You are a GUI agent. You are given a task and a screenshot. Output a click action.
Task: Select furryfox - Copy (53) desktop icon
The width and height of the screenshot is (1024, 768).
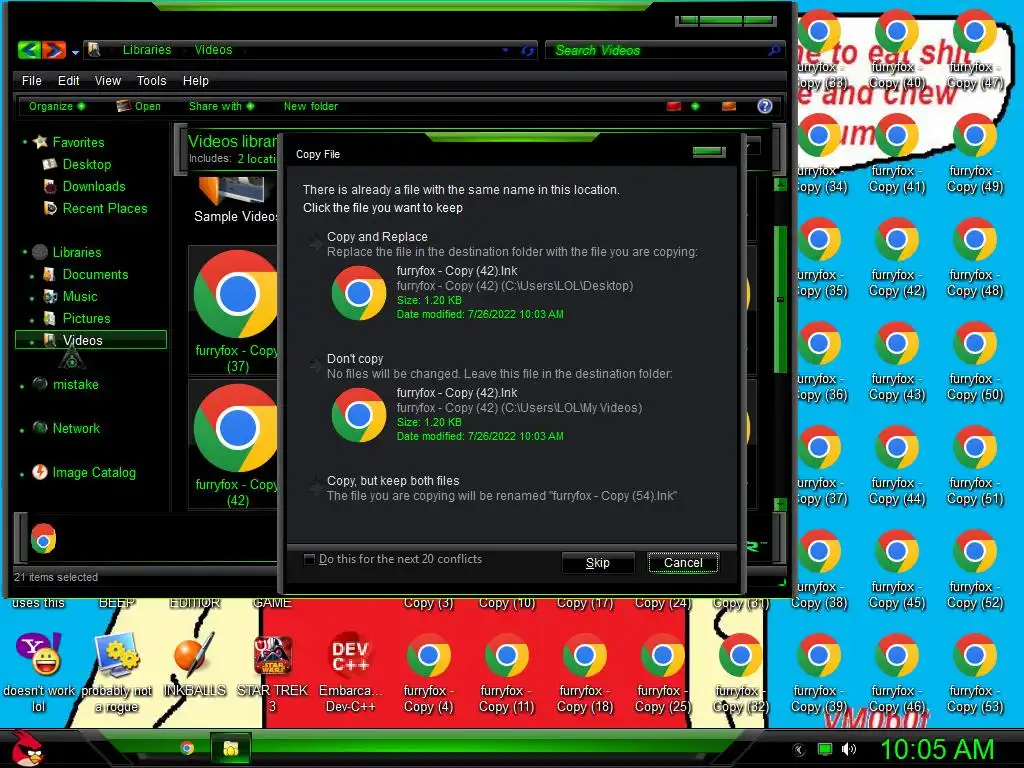click(974, 673)
